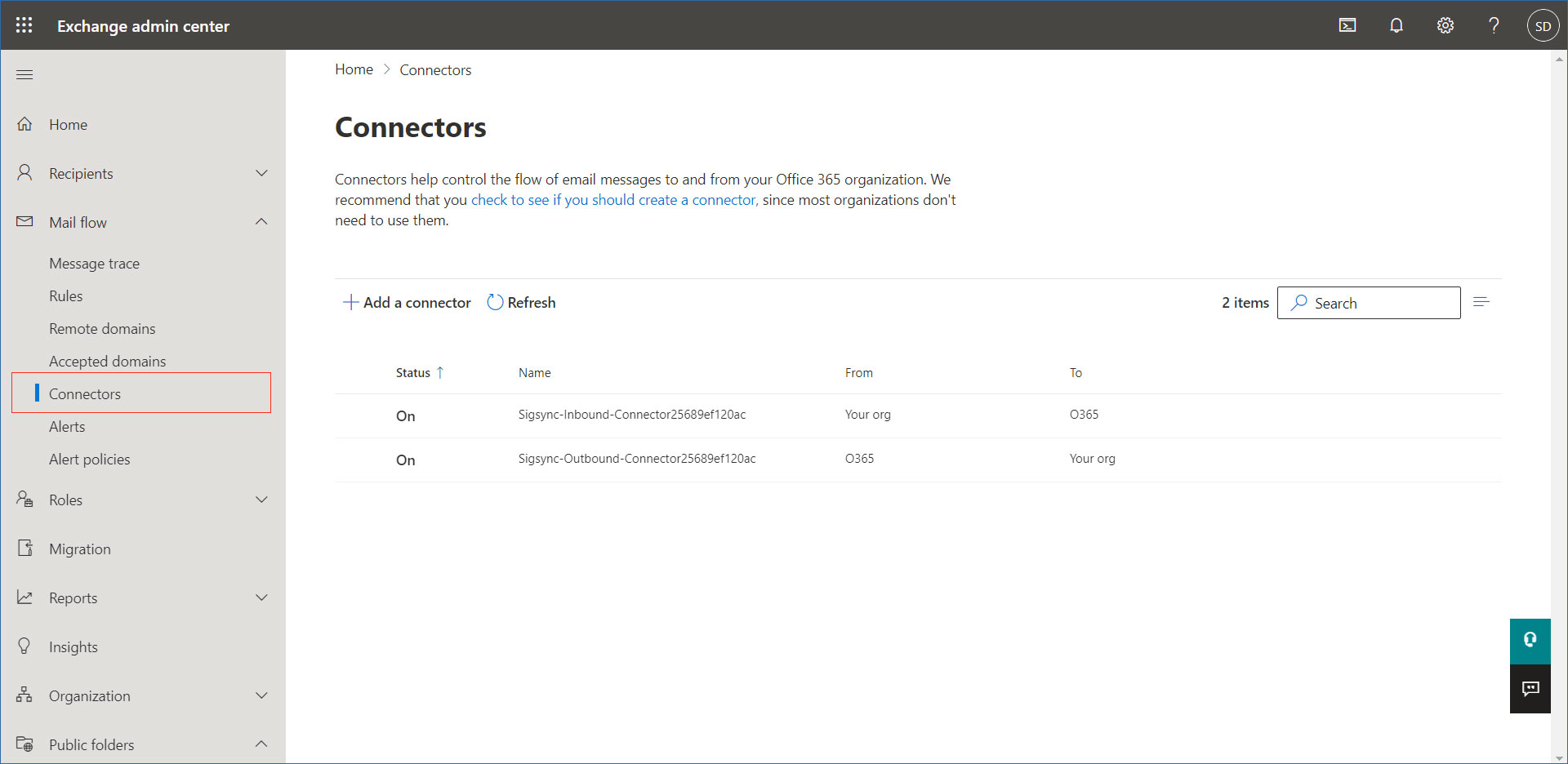Open the feedback chat button

point(1530,689)
